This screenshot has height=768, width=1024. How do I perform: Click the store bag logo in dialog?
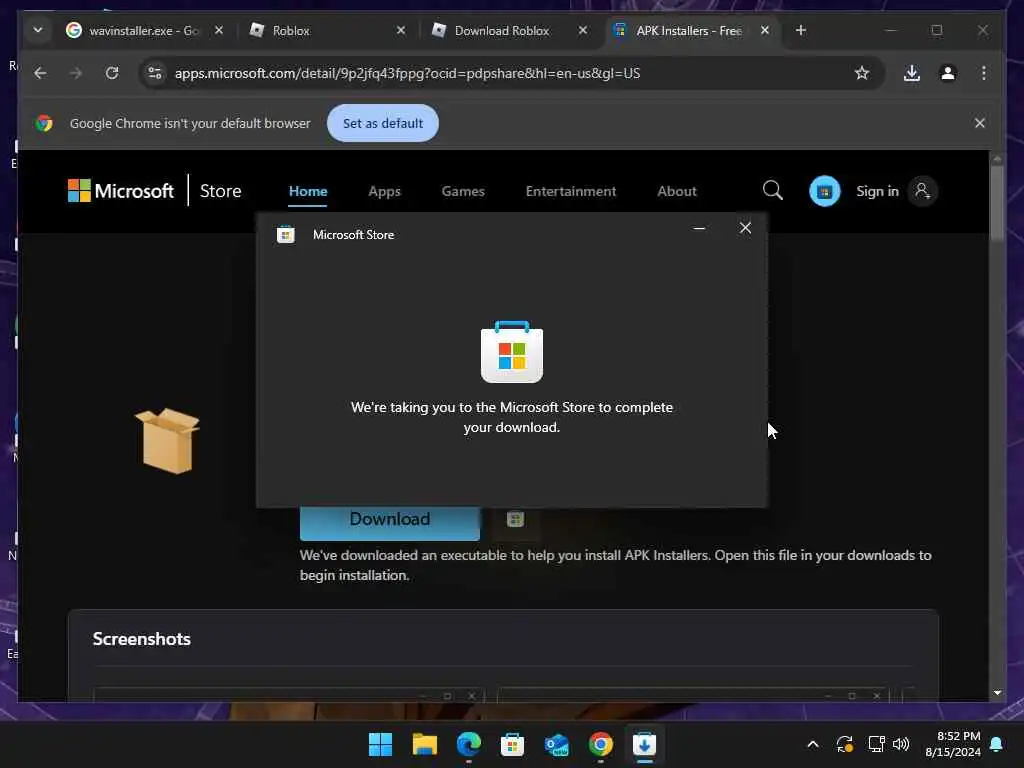click(512, 351)
